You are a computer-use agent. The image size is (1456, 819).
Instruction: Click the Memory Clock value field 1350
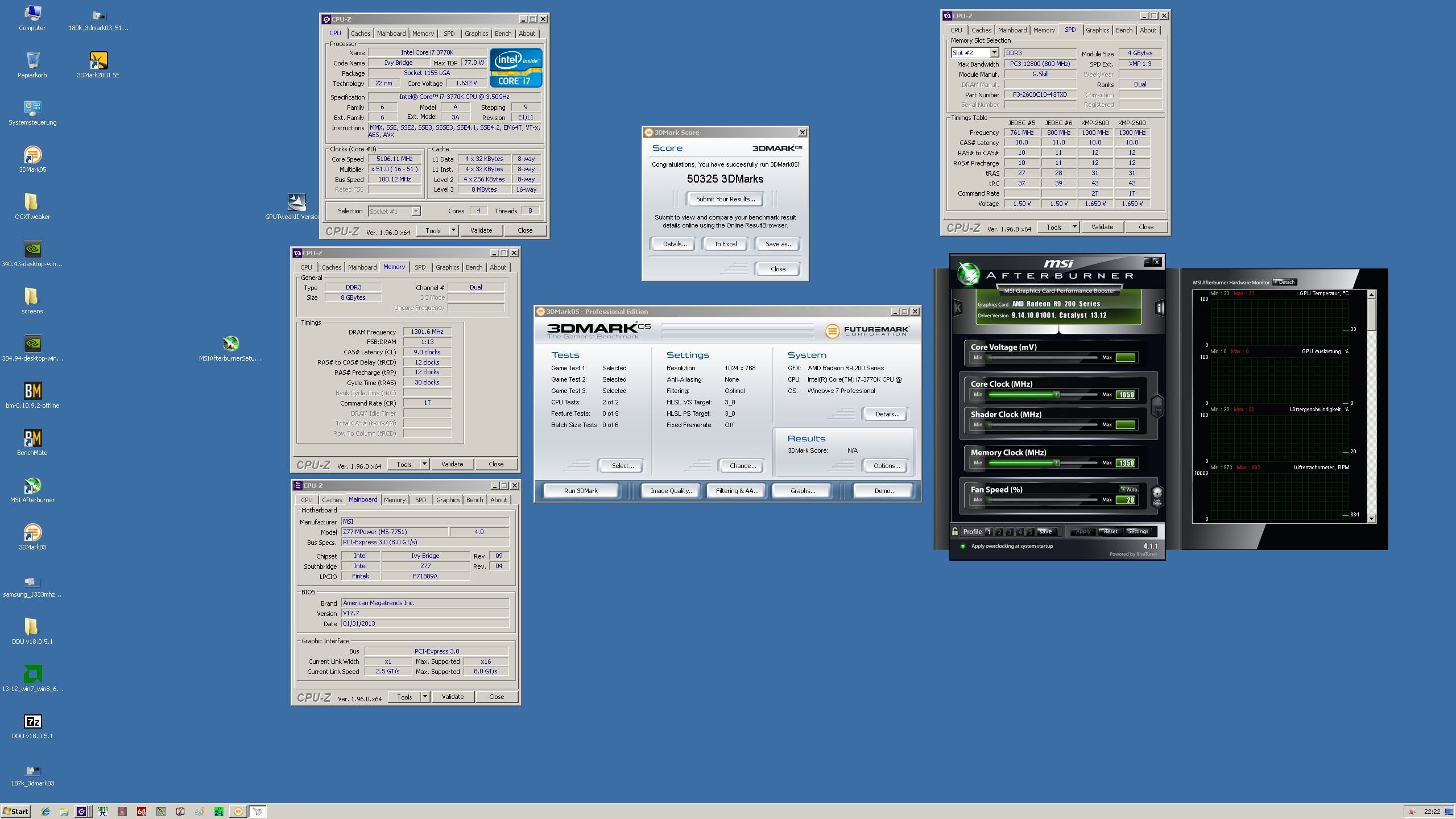[x=1126, y=463]
